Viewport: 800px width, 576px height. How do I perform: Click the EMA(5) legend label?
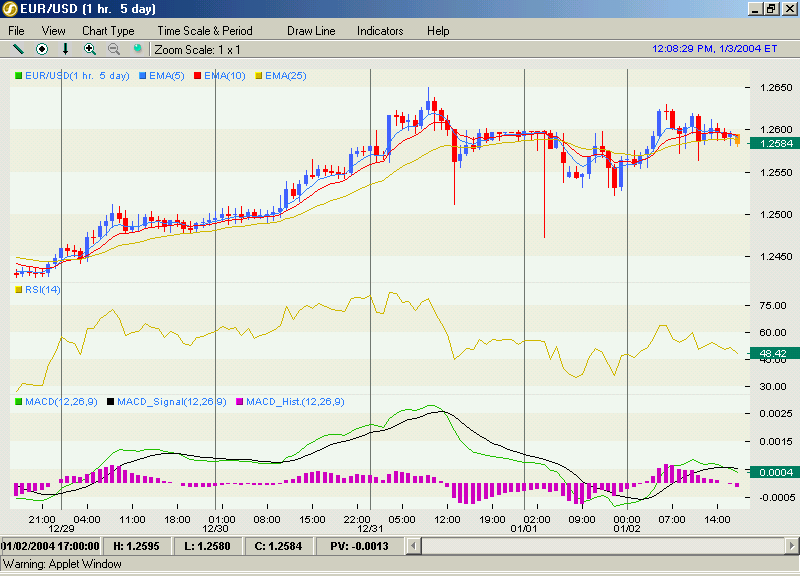tap(167, 76)
